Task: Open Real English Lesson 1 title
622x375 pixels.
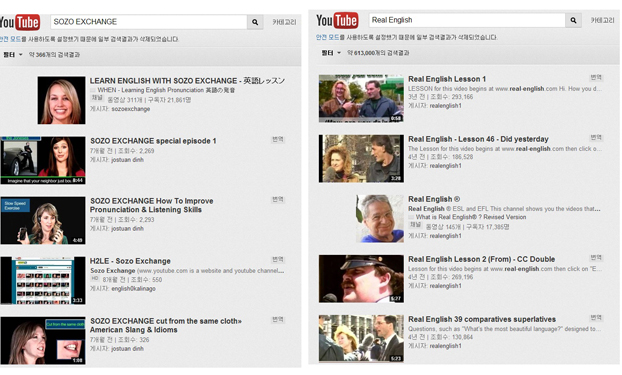Action: click(447, 79)
